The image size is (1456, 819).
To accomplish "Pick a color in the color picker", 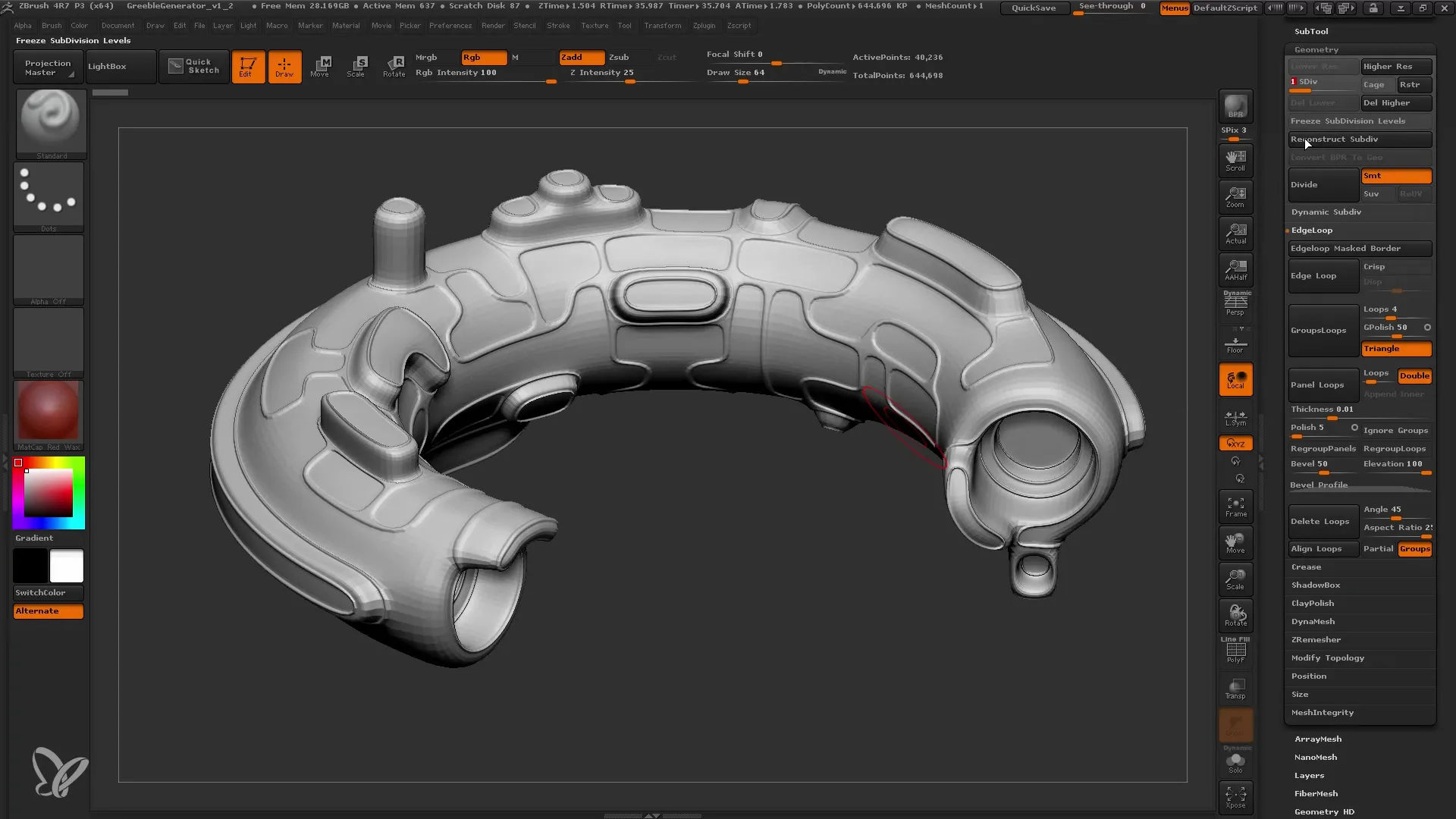I will 49,493.
